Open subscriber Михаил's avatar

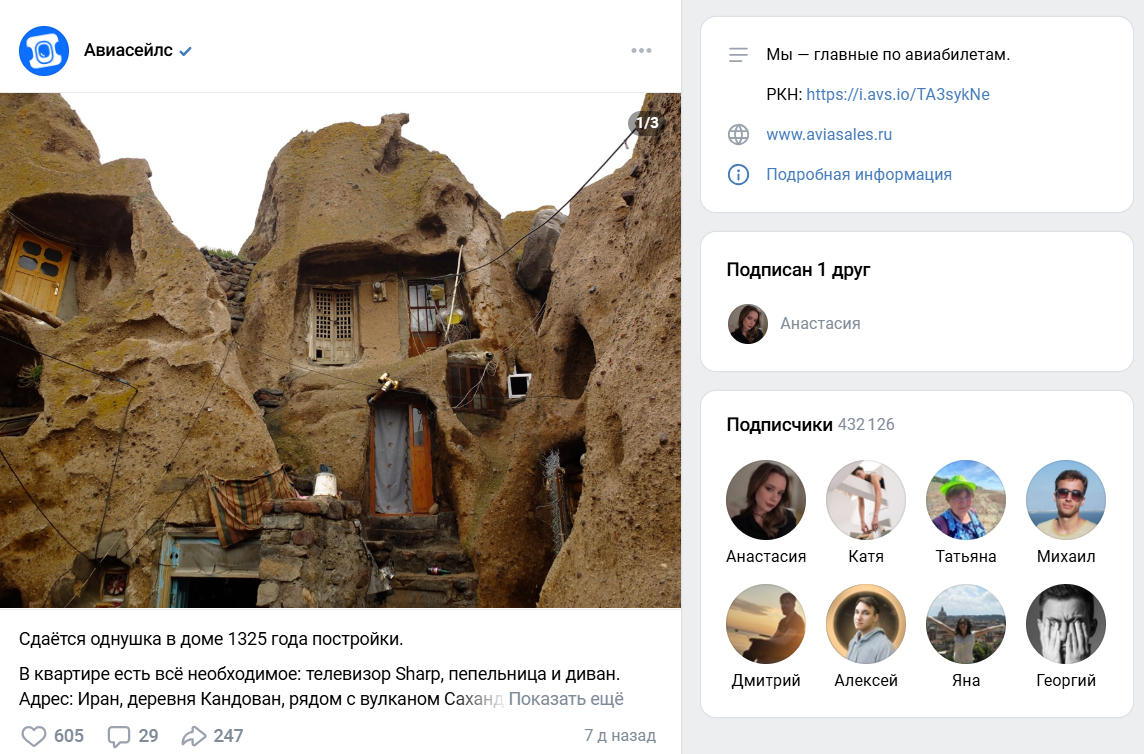tap(1066, 500)
